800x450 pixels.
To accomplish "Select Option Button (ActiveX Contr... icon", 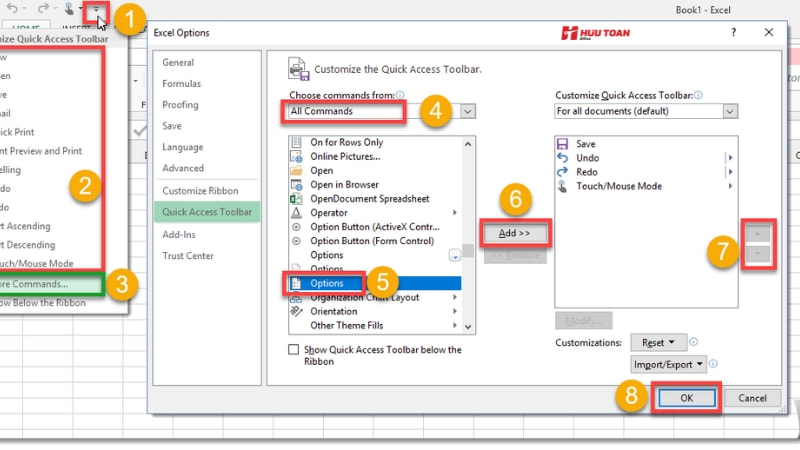I will click(x=296, y=227).
